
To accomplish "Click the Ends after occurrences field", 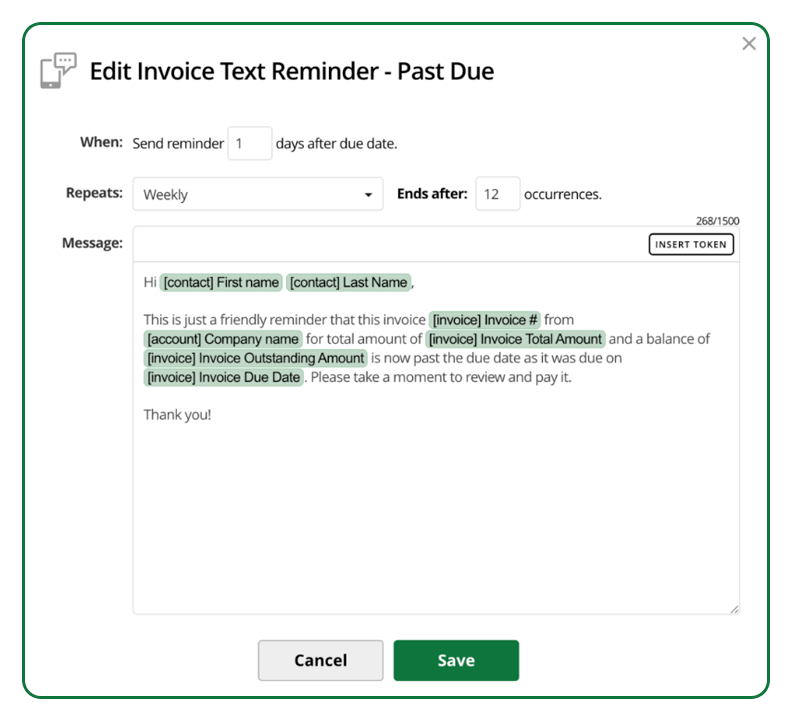I will coord(497,194).
